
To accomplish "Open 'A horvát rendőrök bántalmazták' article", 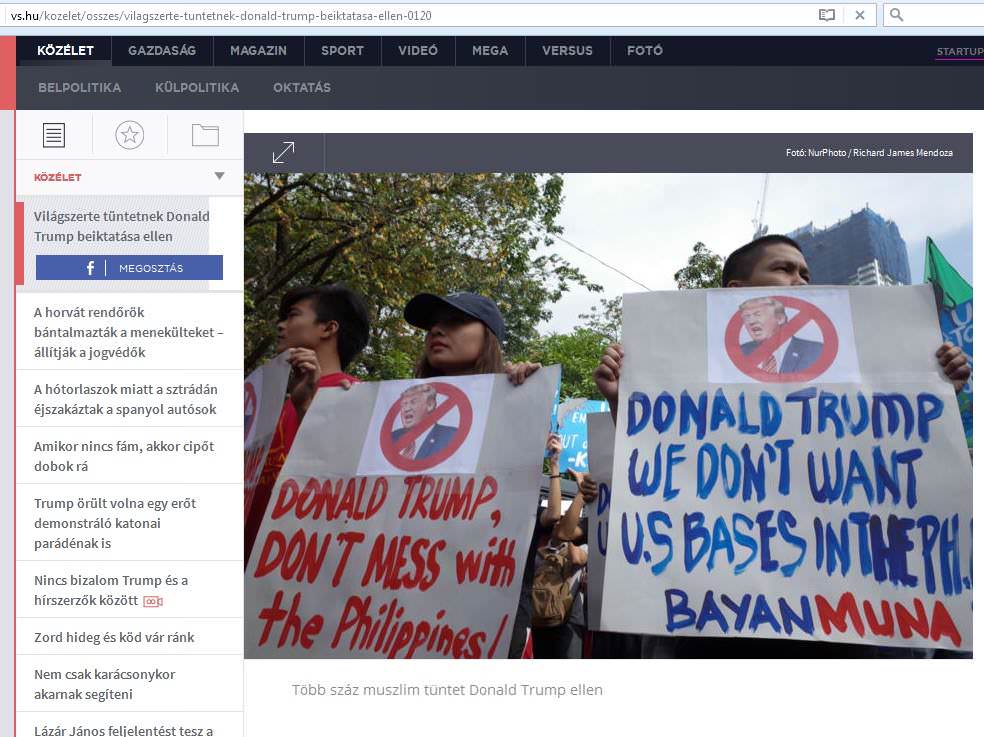I will 129,332.
